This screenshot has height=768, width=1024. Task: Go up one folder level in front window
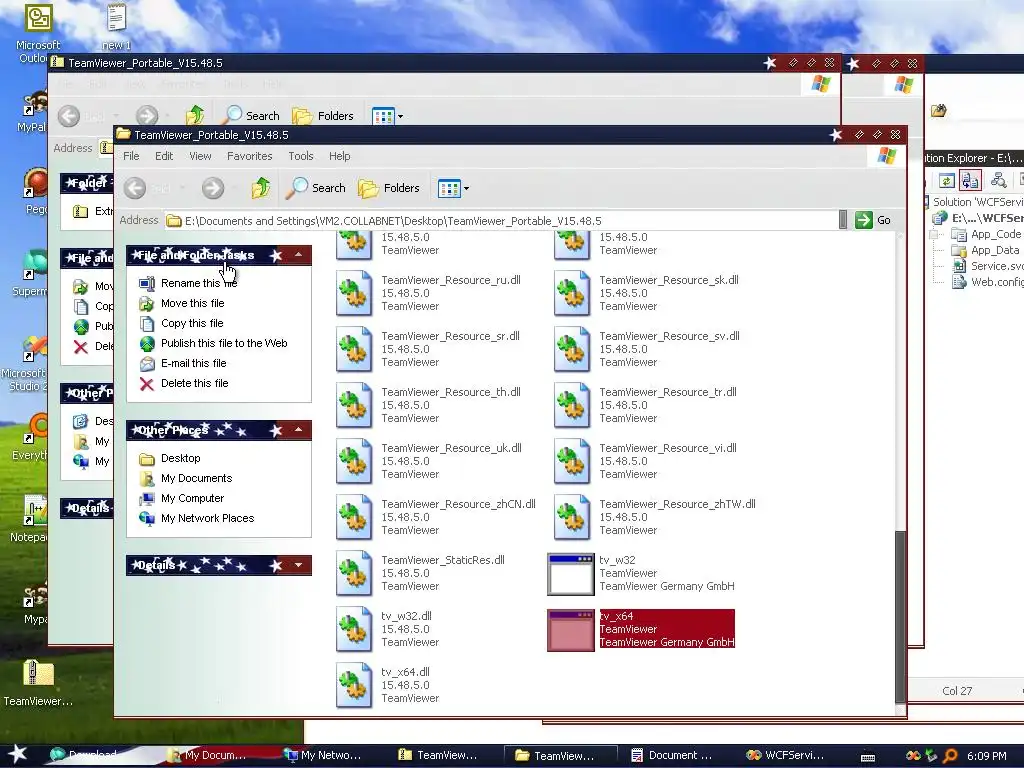[261, 188]
